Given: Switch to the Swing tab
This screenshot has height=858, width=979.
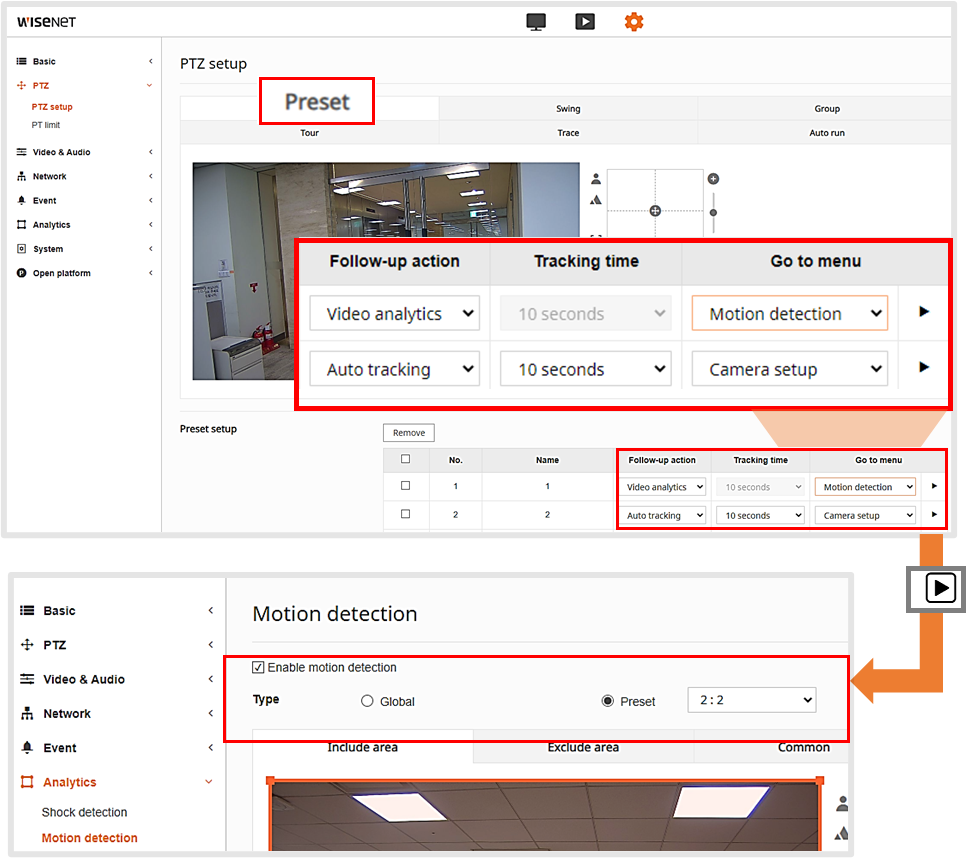Looking at the screenshot, I should click(x=568, y=108).
